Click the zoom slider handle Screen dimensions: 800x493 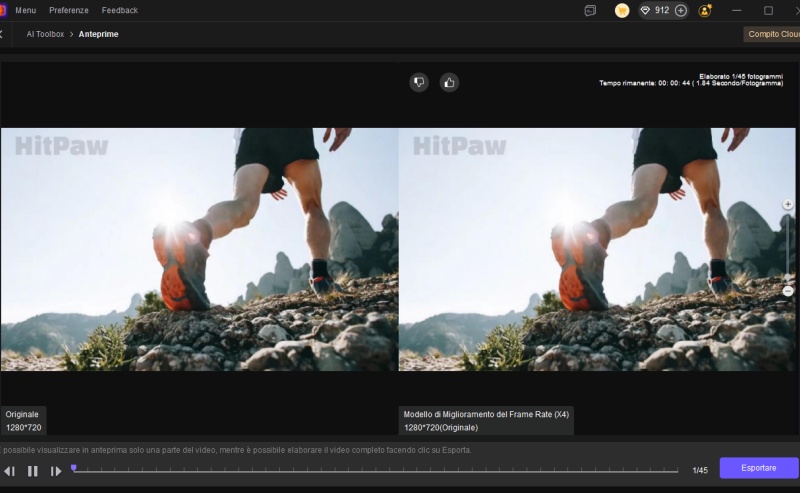pos(788,277)
